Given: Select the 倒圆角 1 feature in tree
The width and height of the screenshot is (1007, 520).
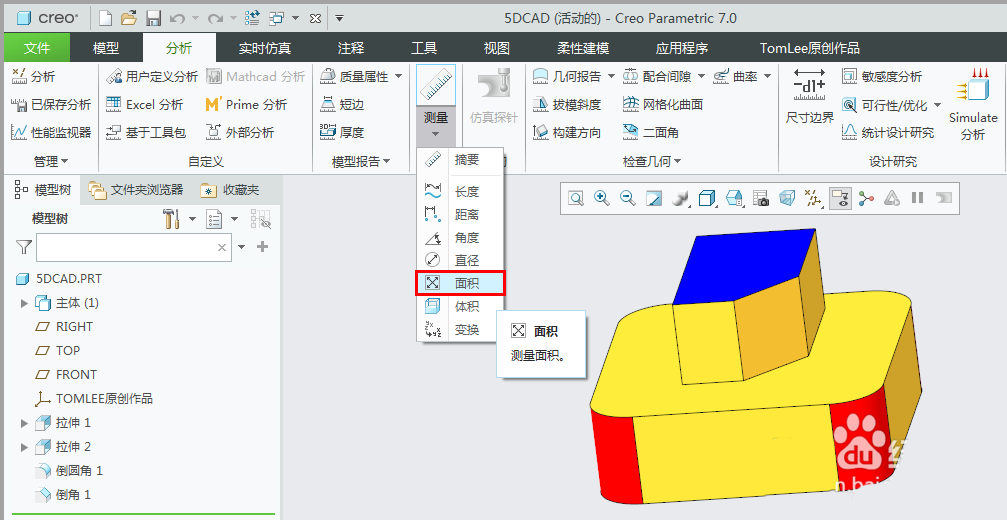Looking at the screenshot, I should pos(69,471).
